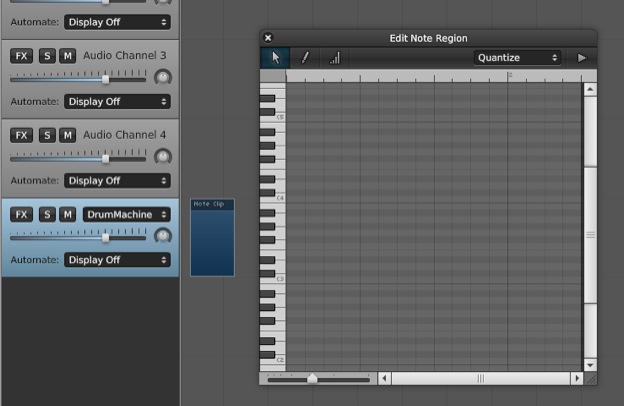
Task: Open the topmost Automate Display Off dropdown
Action: click(117, 22)
